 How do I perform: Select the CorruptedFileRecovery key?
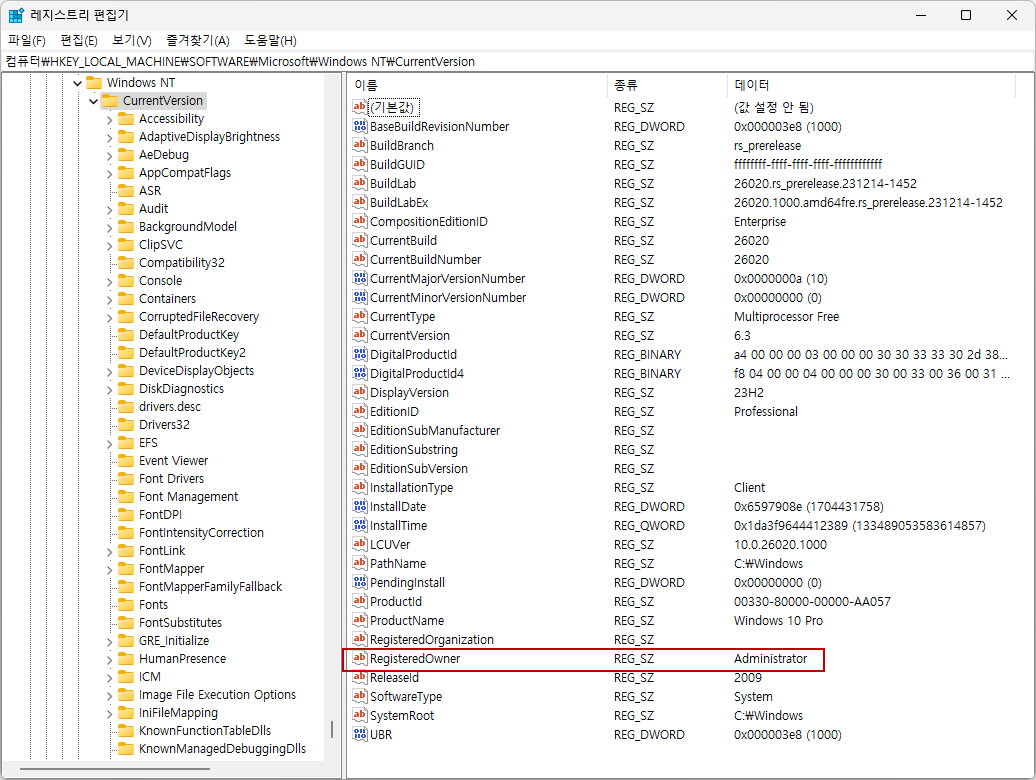click(x=199, y=316)
